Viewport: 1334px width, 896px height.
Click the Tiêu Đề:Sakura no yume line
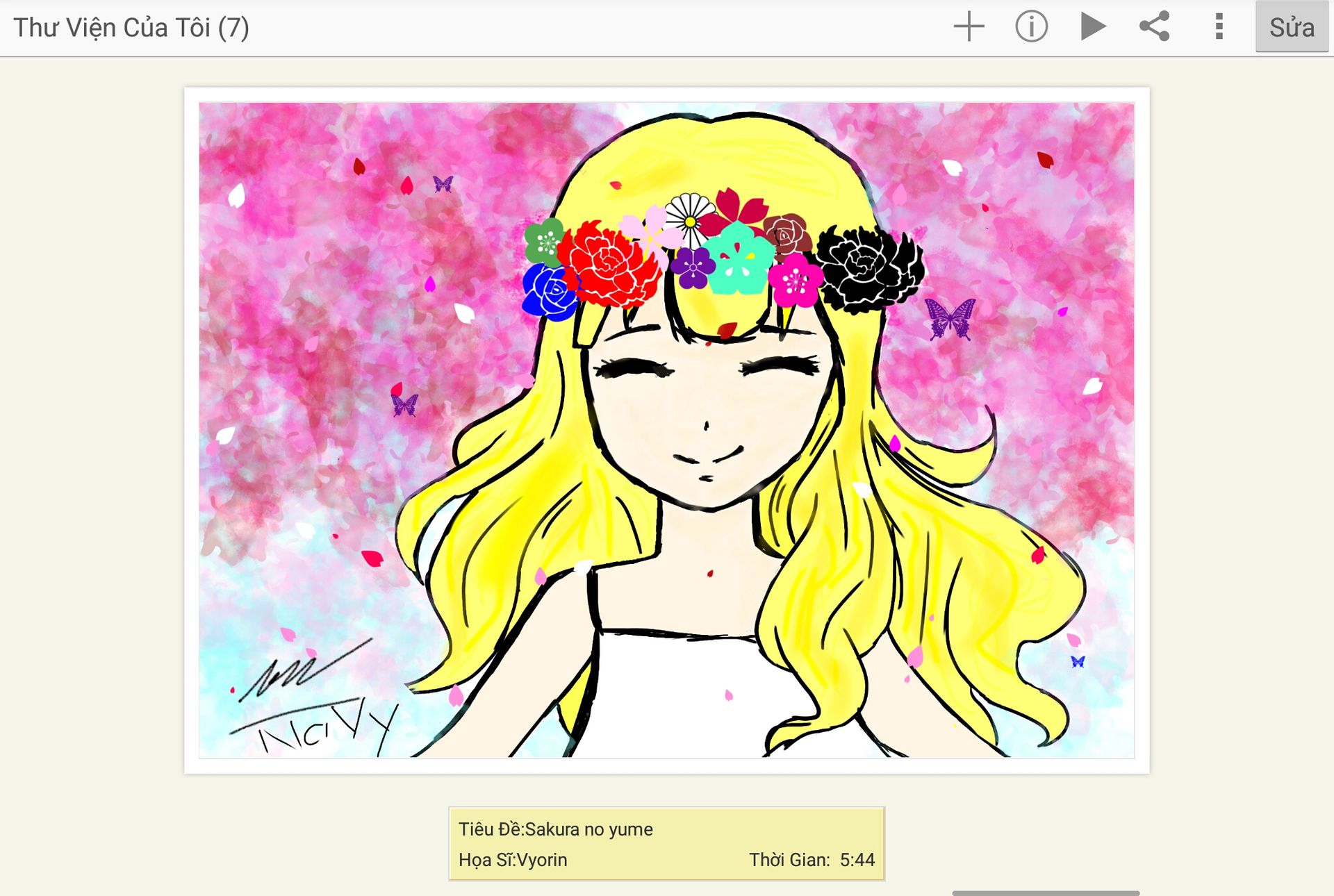point(556,829)
